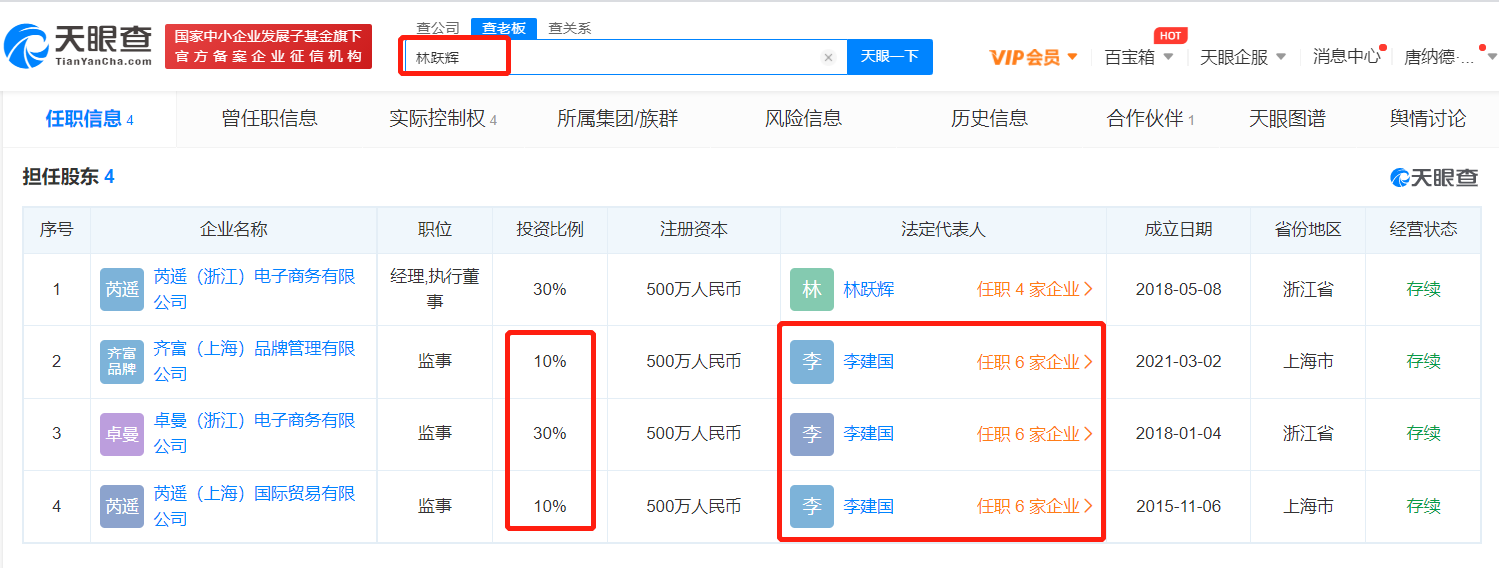Click the 李 avatar for 齐富 row
This screenshot has height=568, width=1499.
tap(811, 361)
